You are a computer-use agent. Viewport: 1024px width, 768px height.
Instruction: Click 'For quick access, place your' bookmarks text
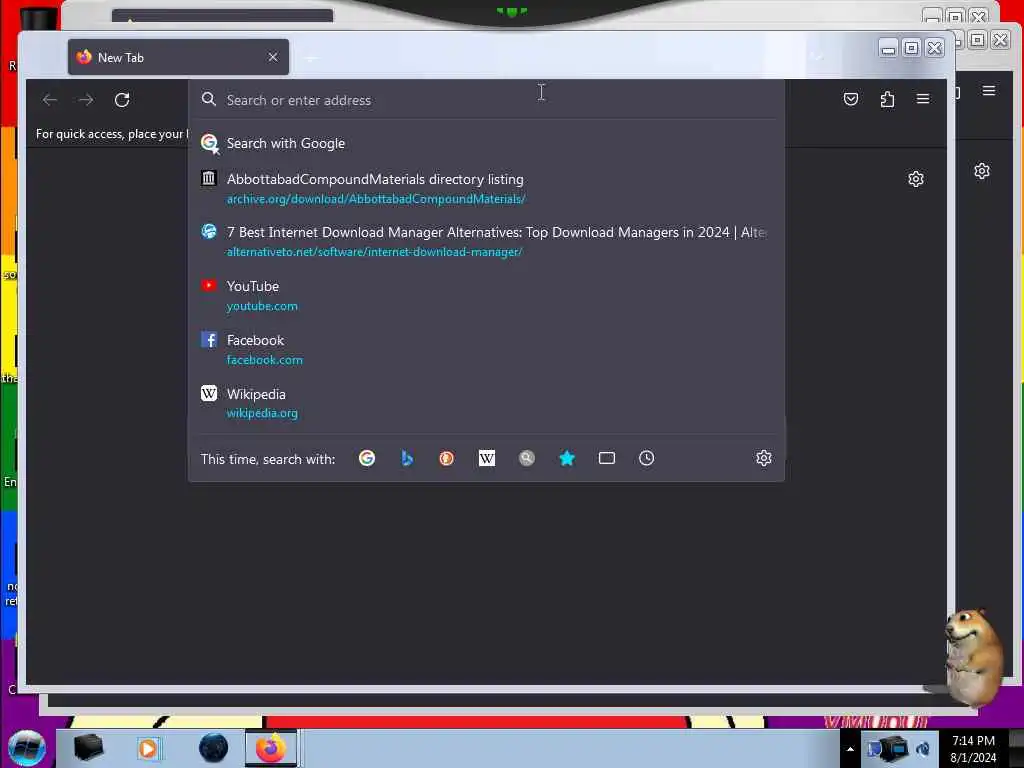click(110, 134)
